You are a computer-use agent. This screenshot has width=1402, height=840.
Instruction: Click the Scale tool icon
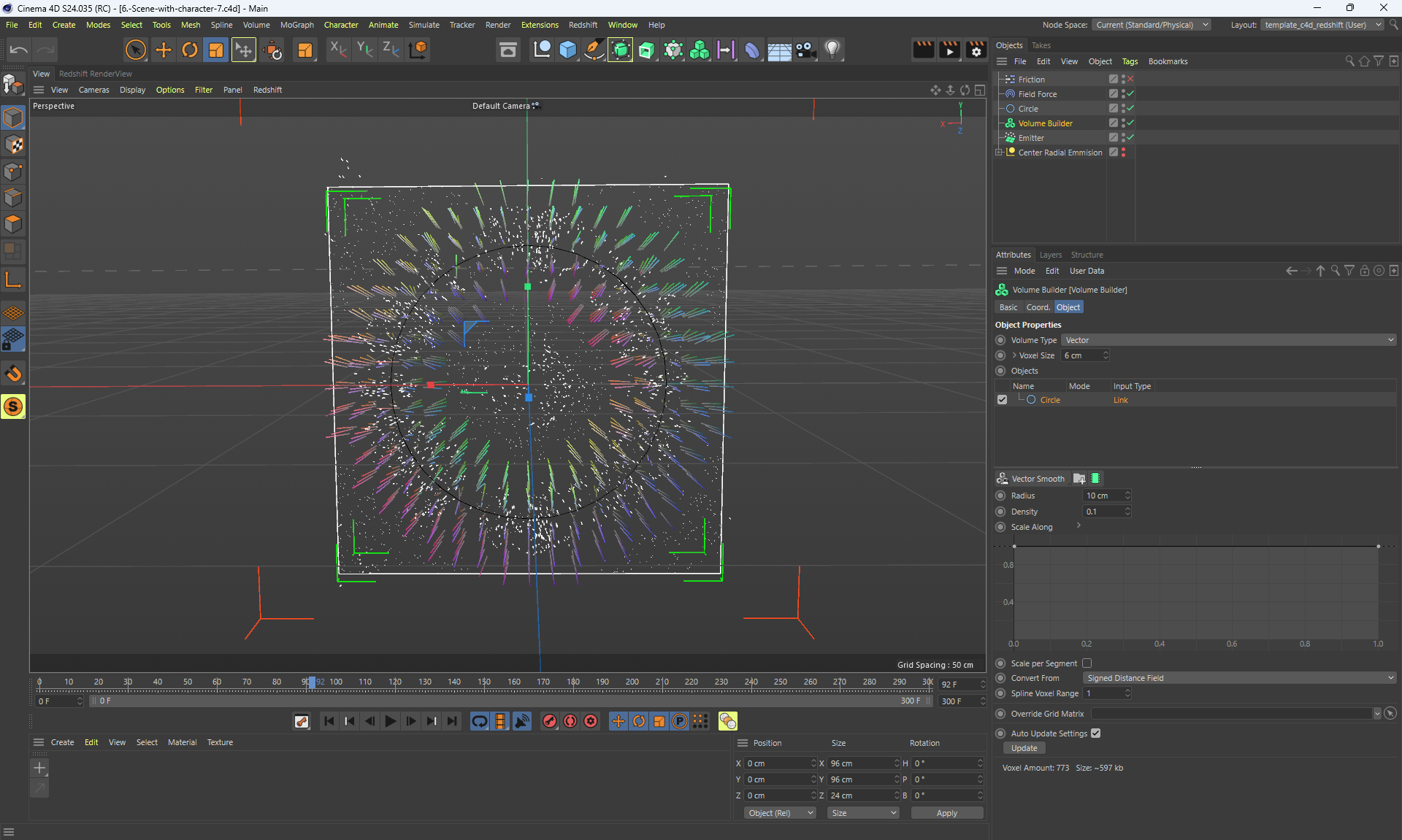pos(216,50)
